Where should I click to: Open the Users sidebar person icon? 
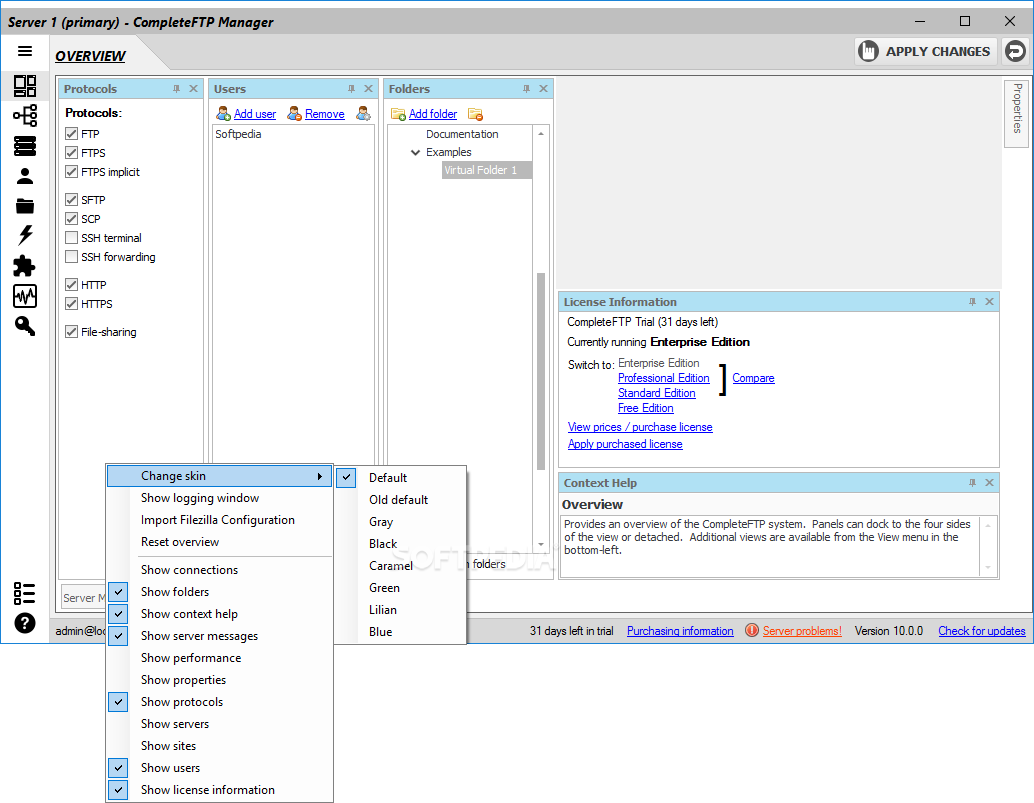(x=25, y=176)
